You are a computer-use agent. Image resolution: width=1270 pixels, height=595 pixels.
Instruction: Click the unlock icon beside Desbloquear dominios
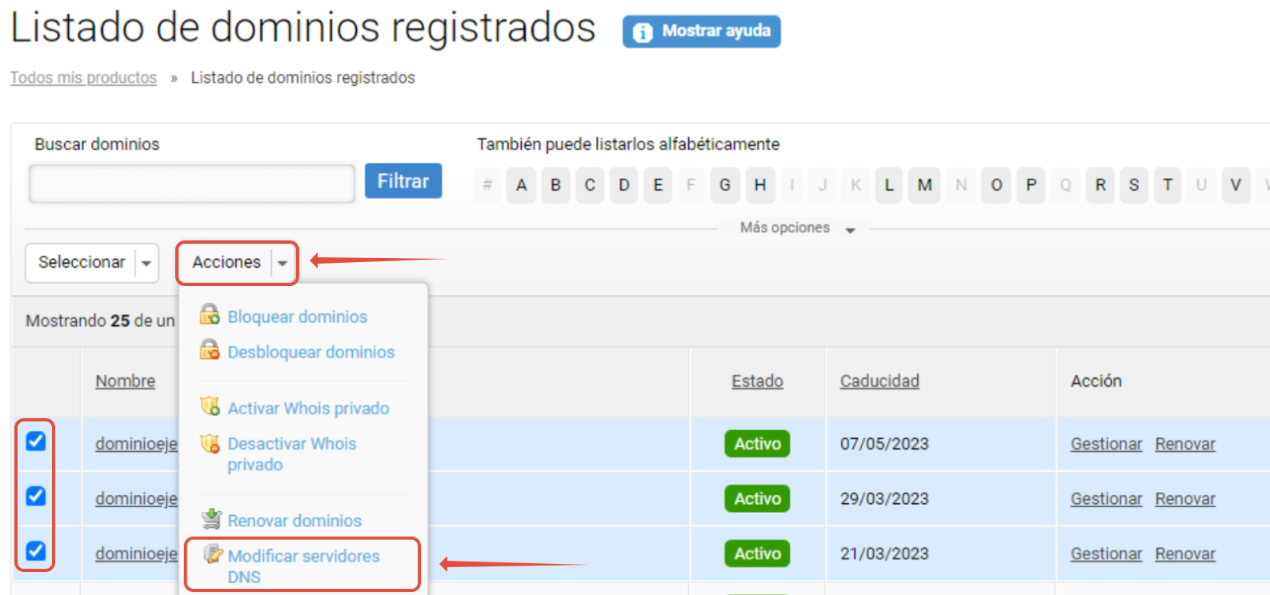(x=209, y=351)
